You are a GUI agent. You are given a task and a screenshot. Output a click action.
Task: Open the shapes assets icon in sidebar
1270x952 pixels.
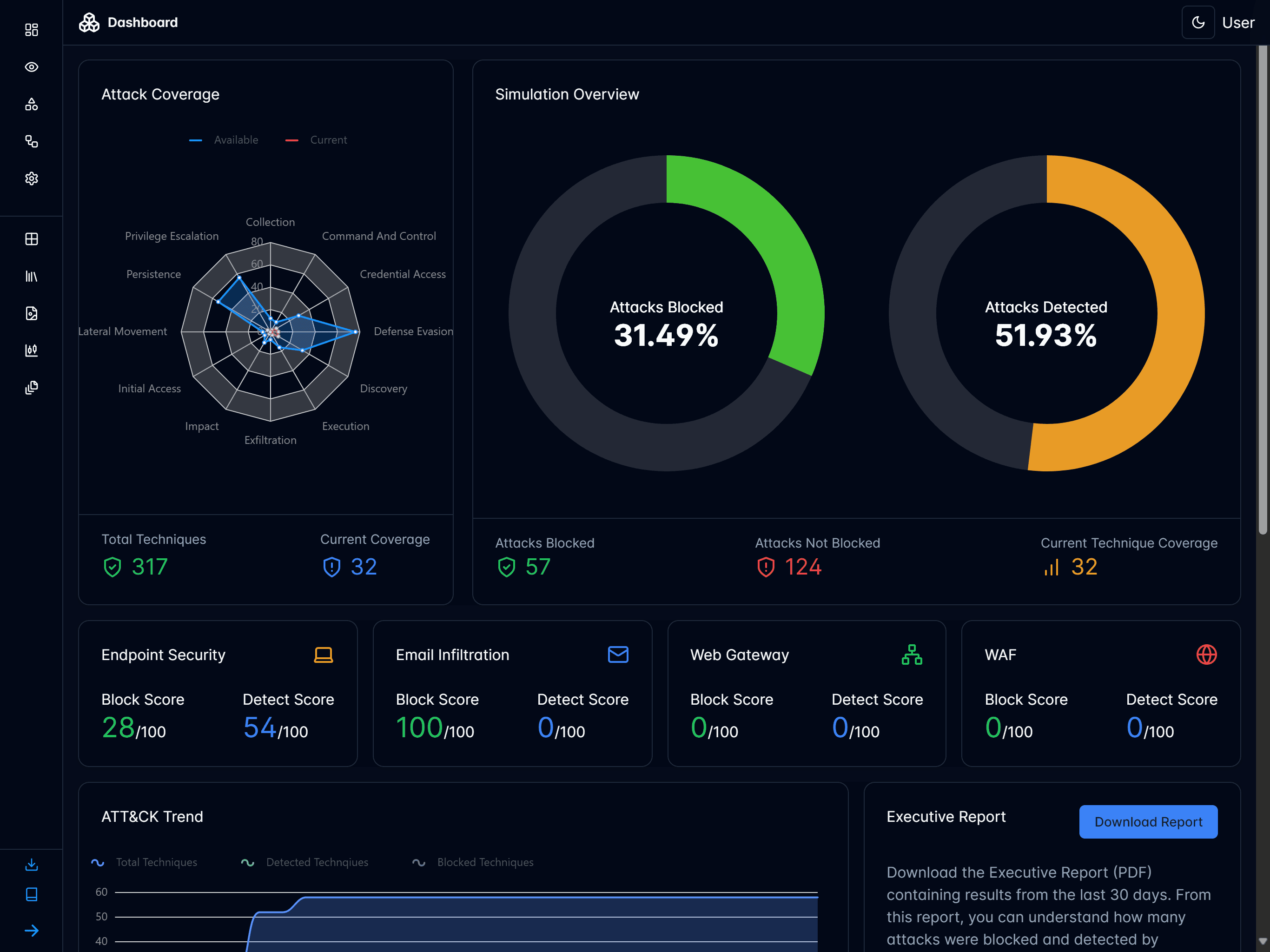(32, 104)
